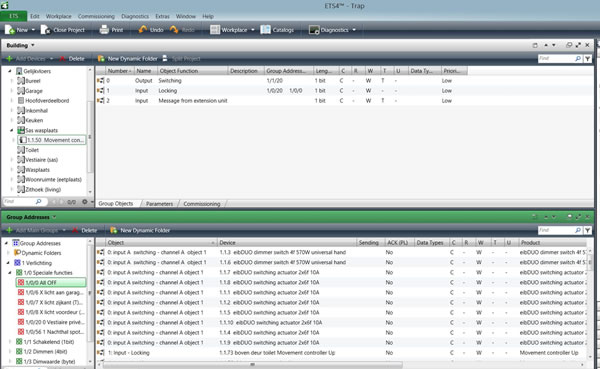
Task: Click the Group Addresses search field
Action: (556, 230)
